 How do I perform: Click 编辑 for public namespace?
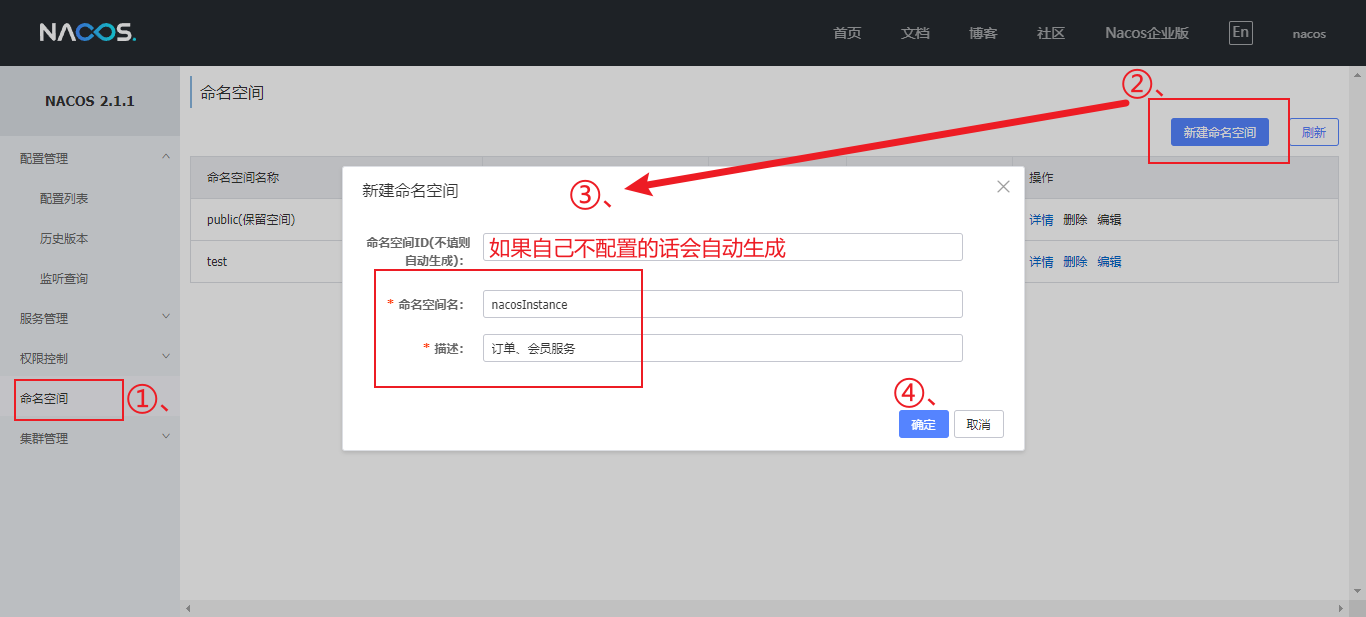pyautogui.click(x=1109, y=220)
